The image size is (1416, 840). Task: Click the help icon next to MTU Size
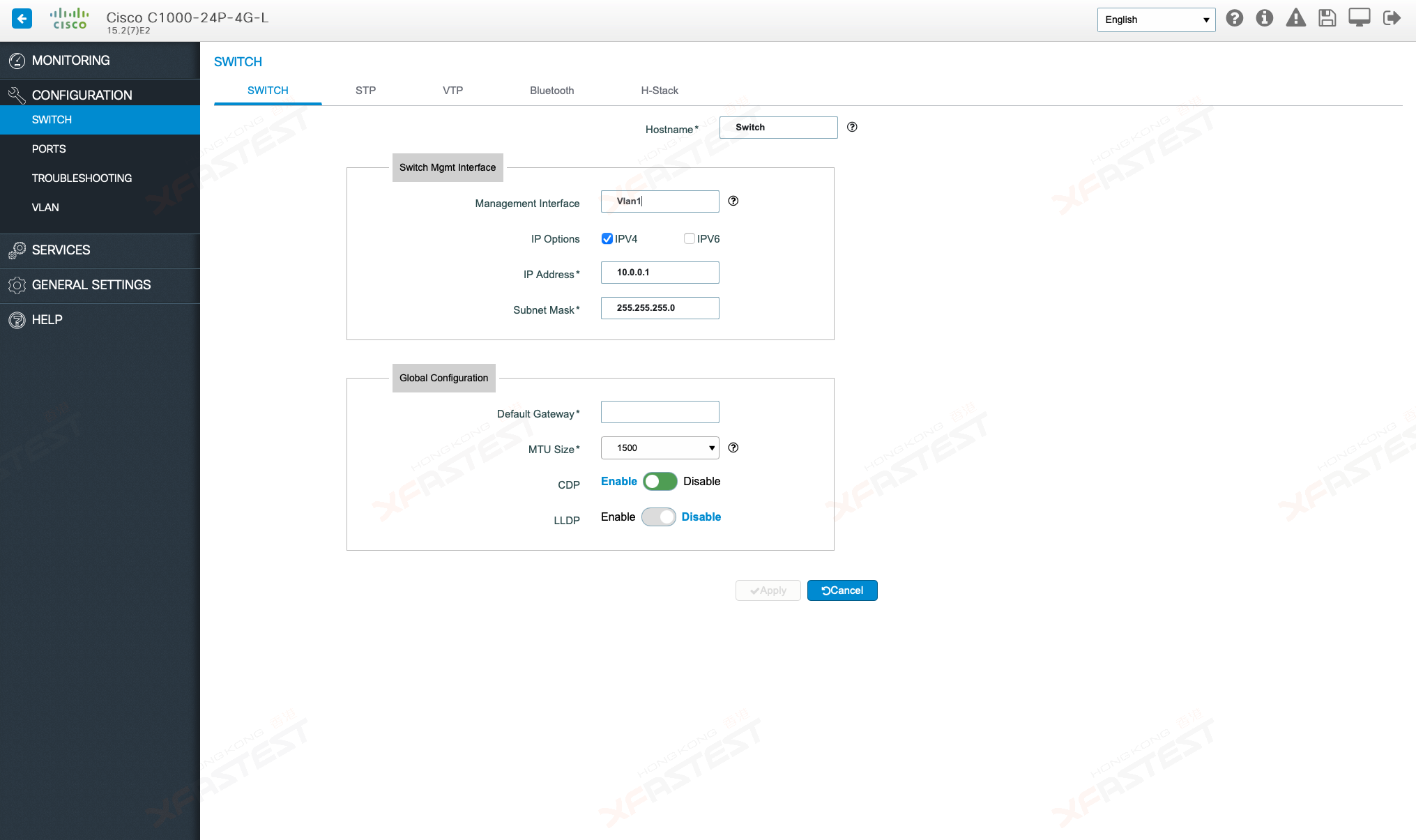pos(733,448)
